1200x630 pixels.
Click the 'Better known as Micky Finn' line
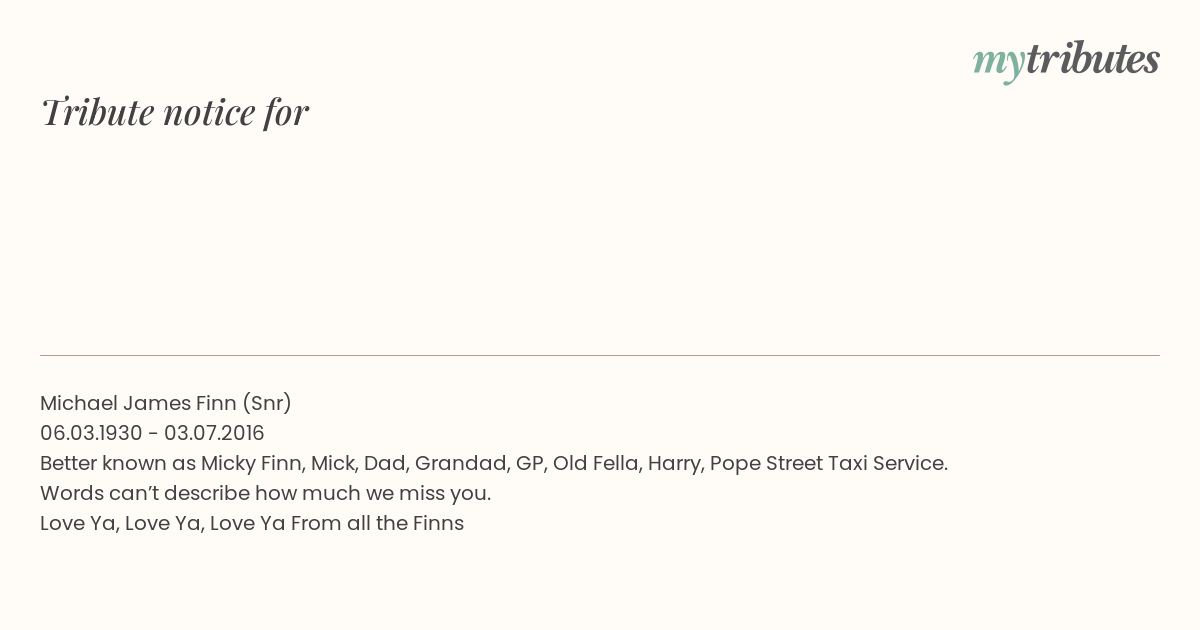point(494,463)
